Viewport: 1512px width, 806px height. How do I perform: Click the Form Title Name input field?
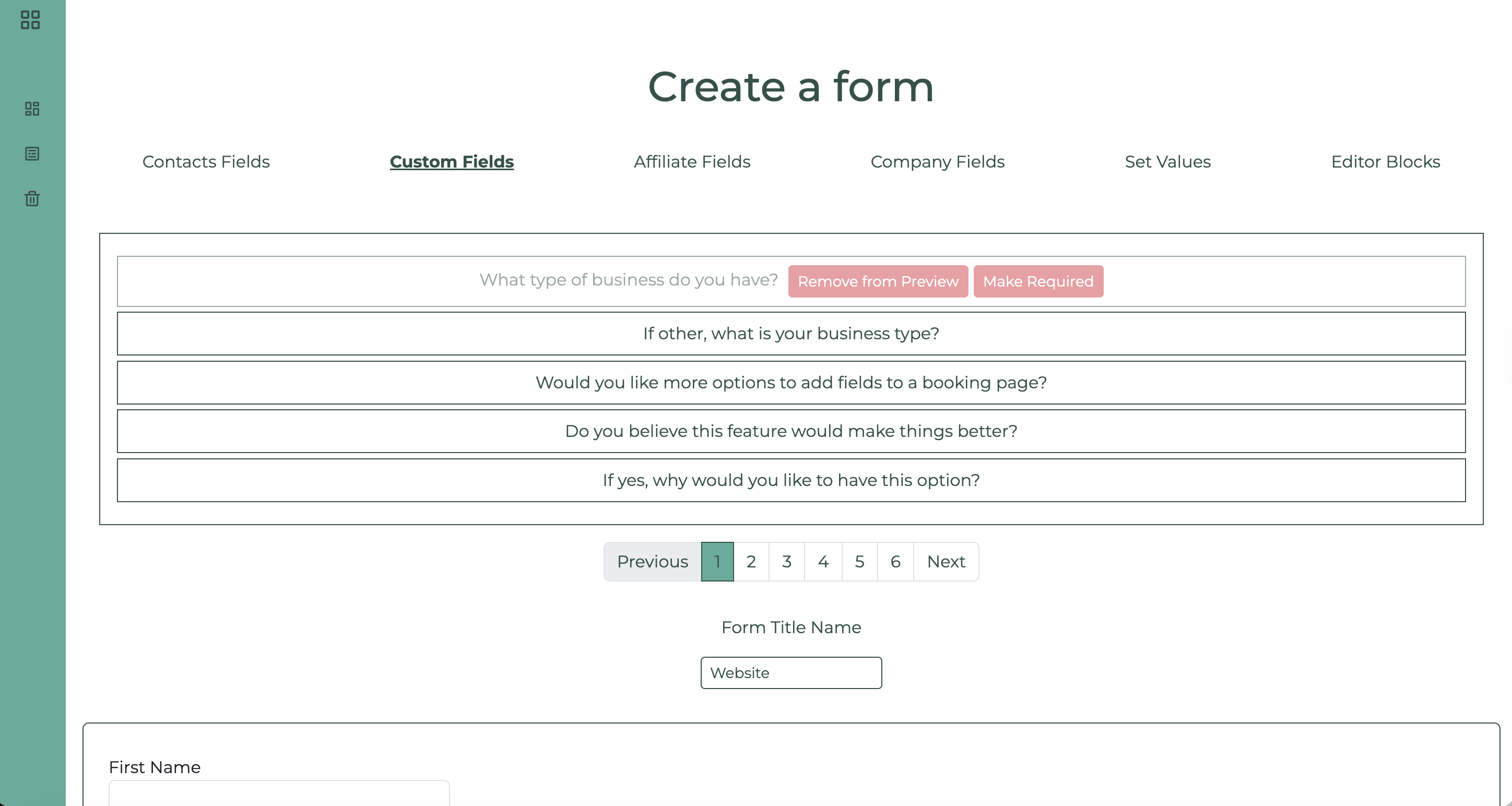(x=790, y=673)
